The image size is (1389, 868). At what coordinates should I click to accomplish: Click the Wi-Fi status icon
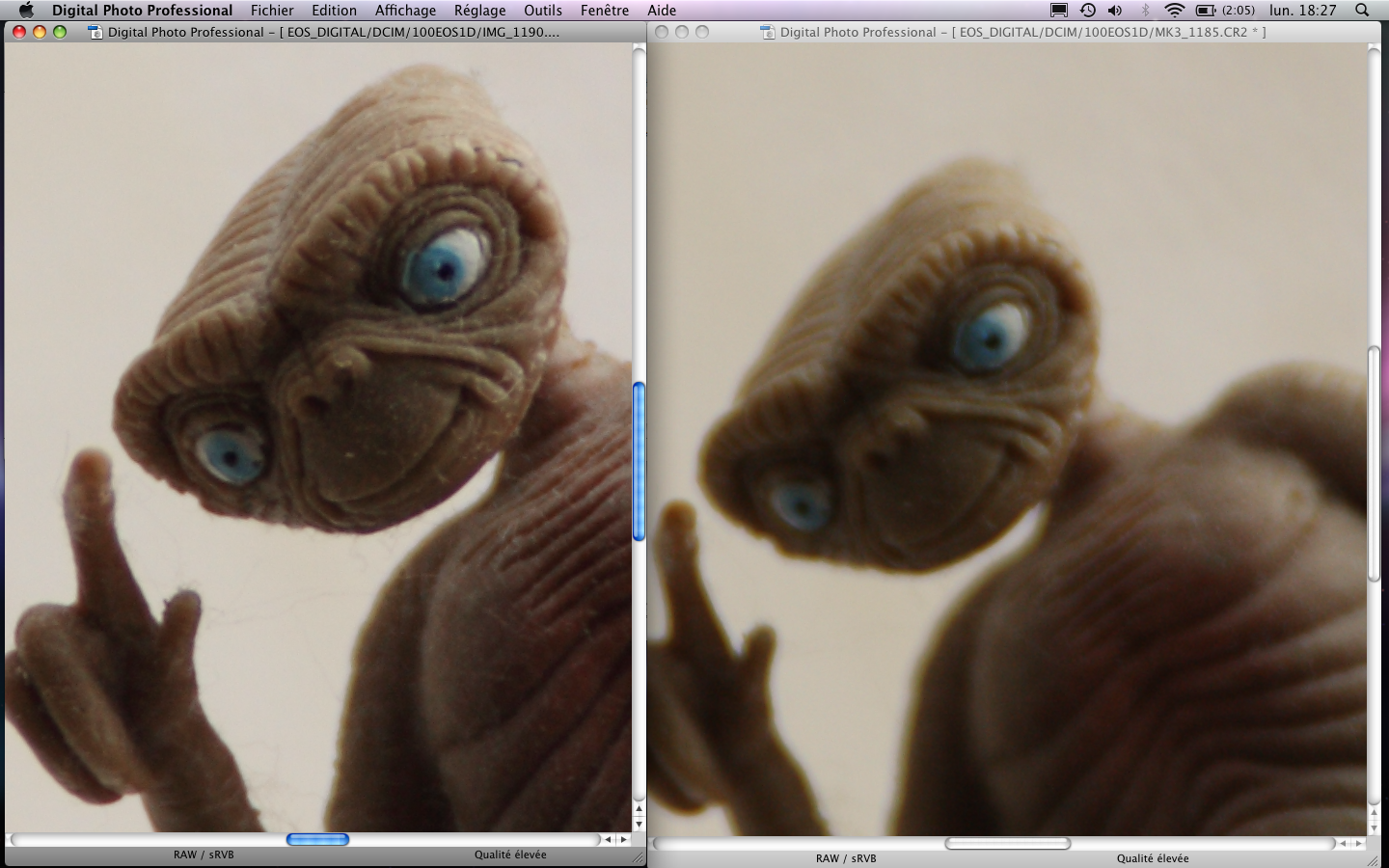[x=1174, y=10]
